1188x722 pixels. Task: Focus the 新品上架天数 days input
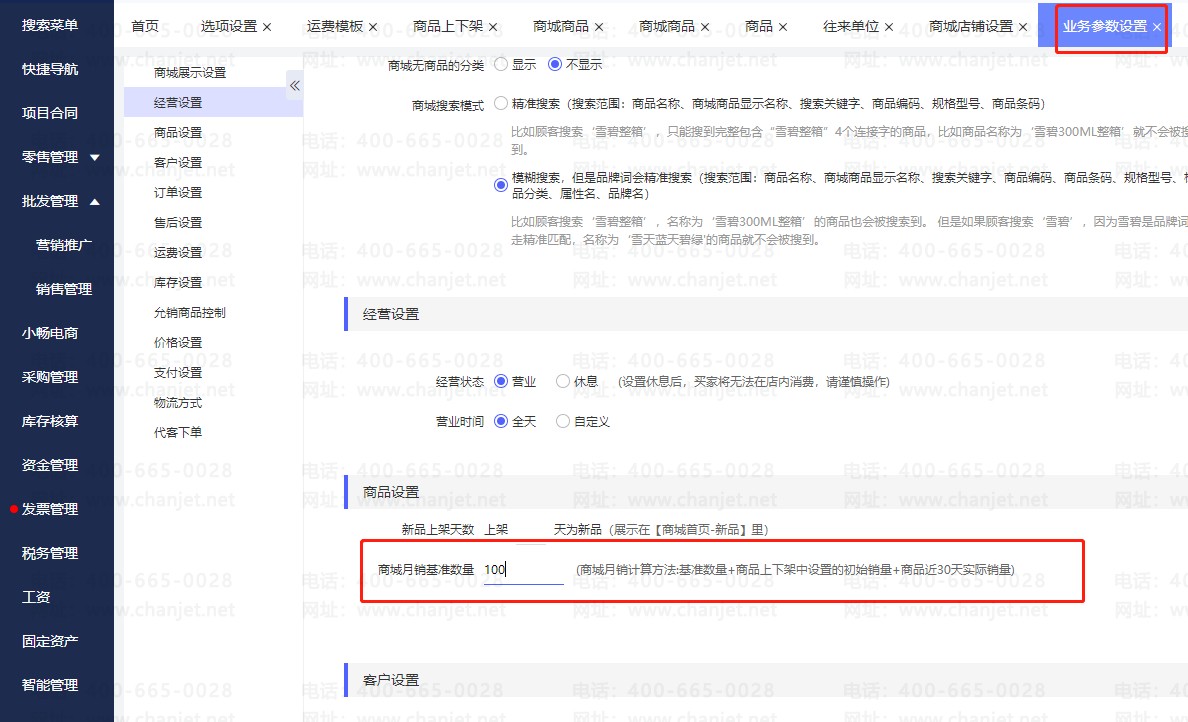pyautogui.click(x=530, y=530)
